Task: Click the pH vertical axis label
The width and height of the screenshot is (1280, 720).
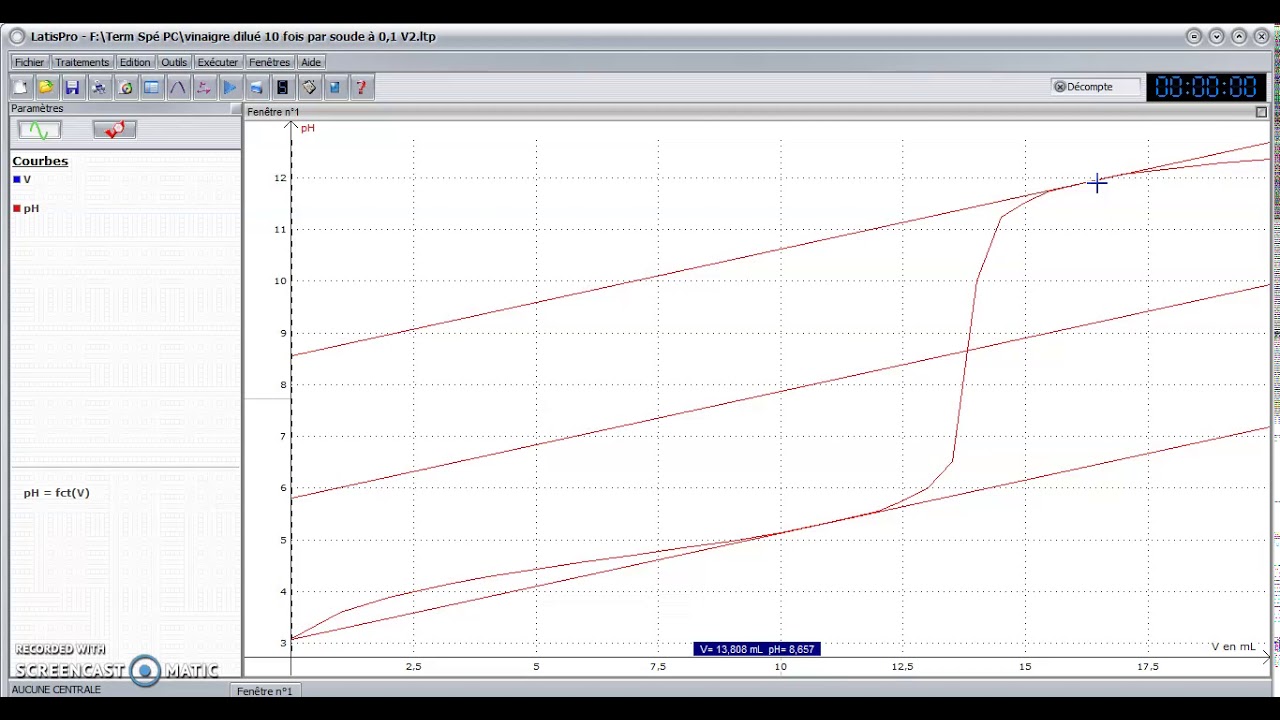Action: point(308,128)
